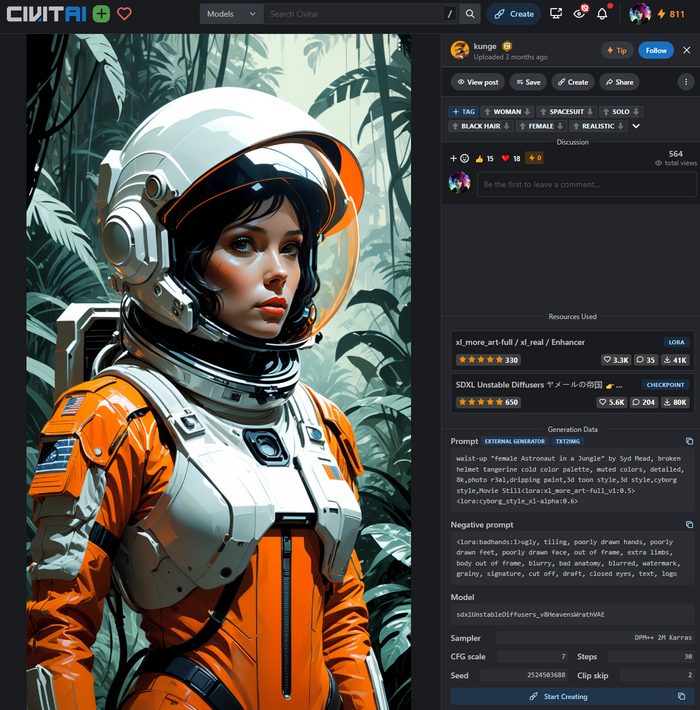The width and height of the screenshot is (700, 710).
Task: Tip the creator with Tip button
Action: click(x=617, y=50)
